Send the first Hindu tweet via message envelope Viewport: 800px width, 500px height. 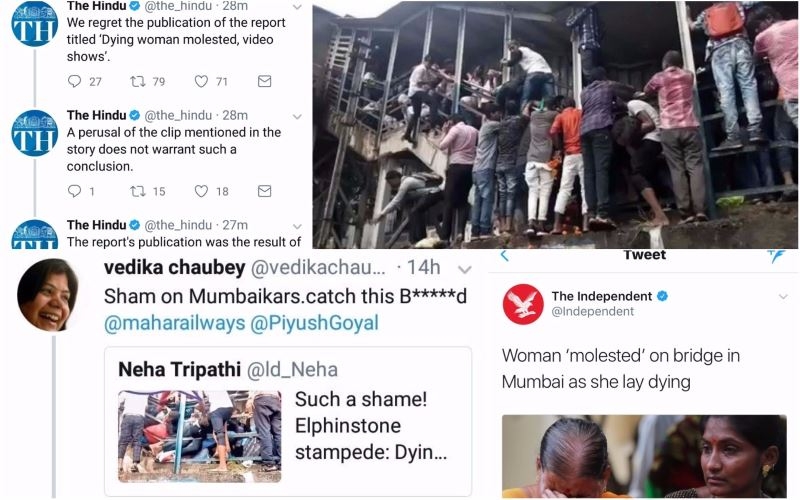point(264,81)
